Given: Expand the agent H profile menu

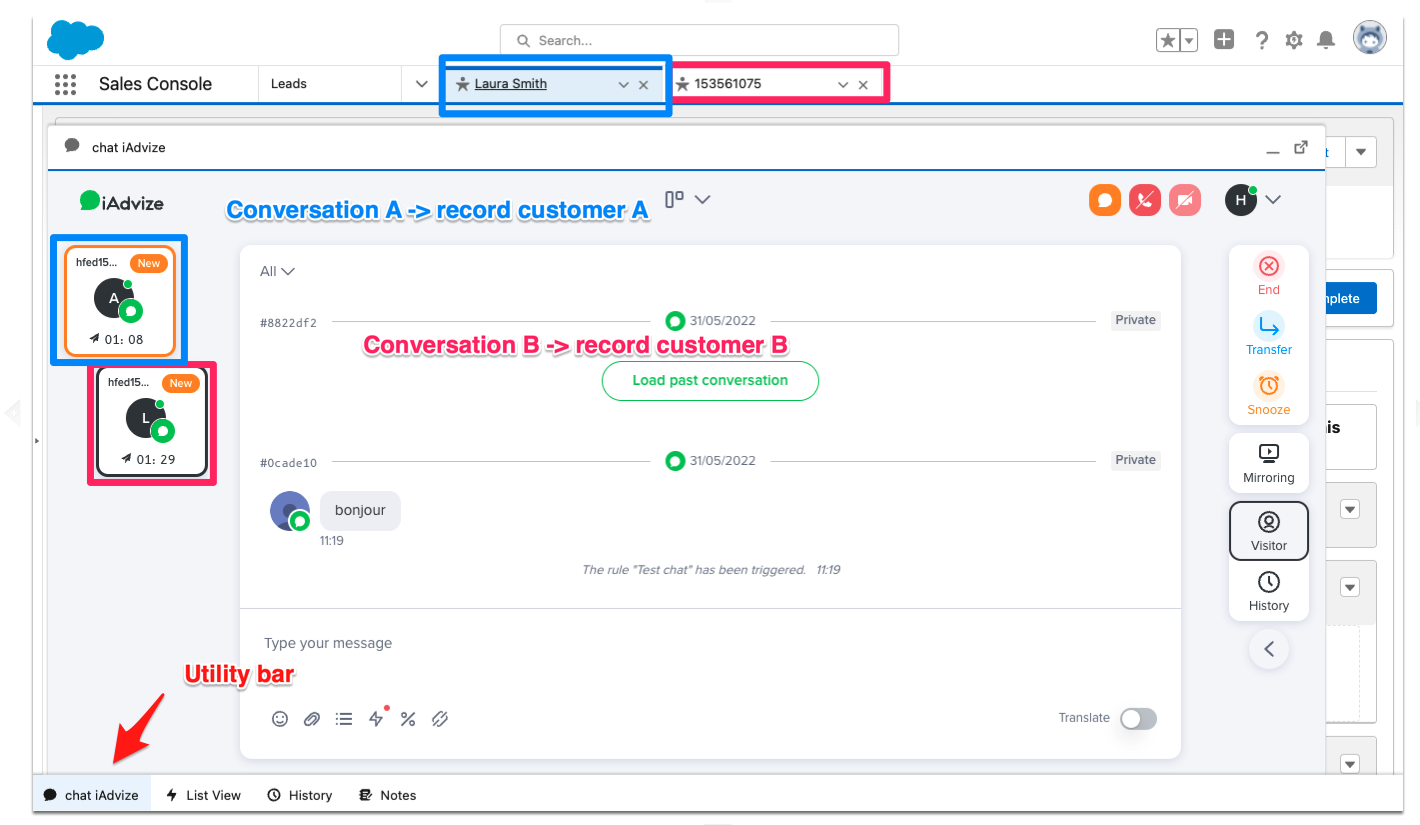Looking at the screenshot, I should point(1272,200).
